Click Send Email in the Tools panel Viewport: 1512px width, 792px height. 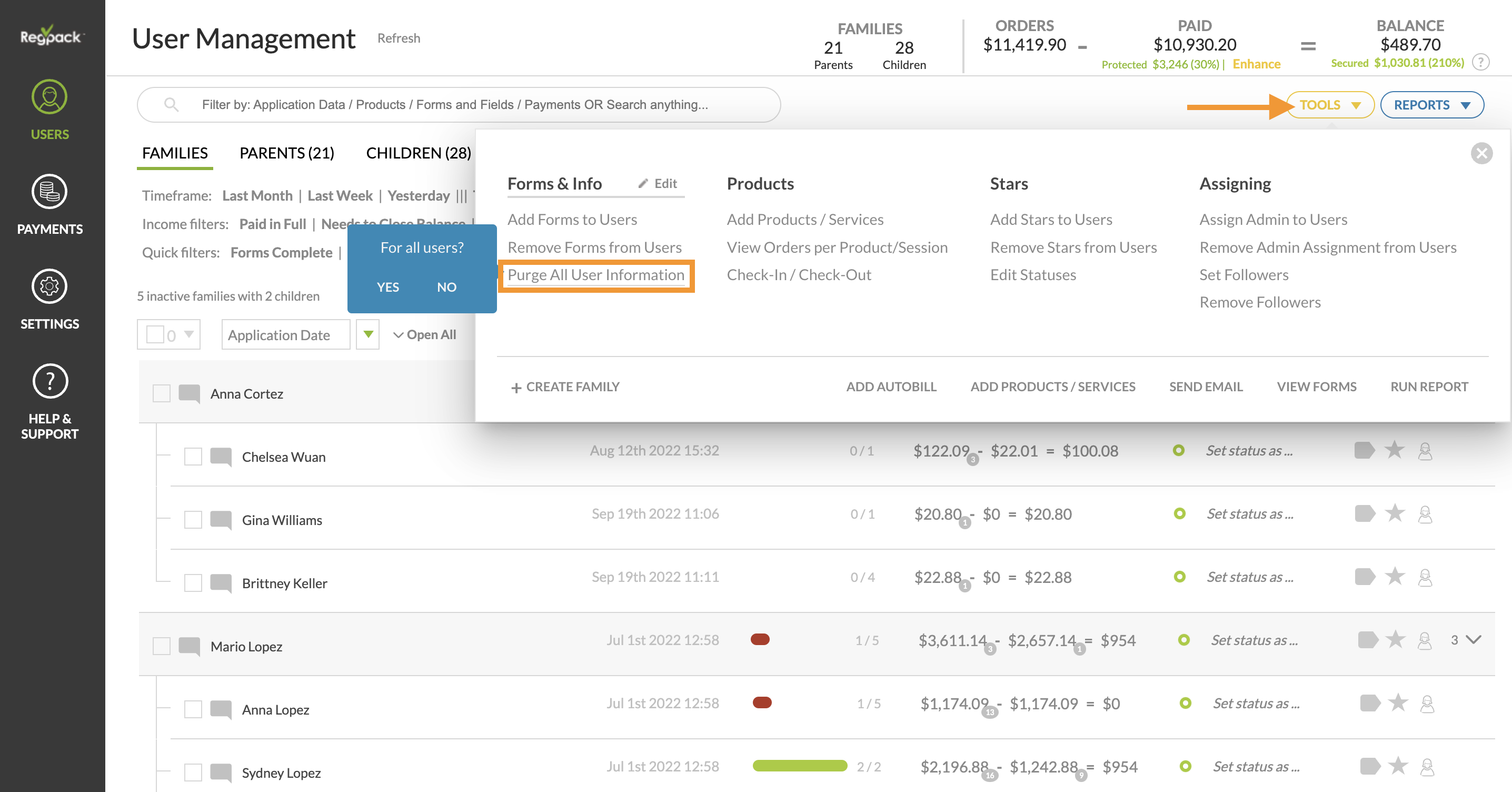tap(1206, 387)
